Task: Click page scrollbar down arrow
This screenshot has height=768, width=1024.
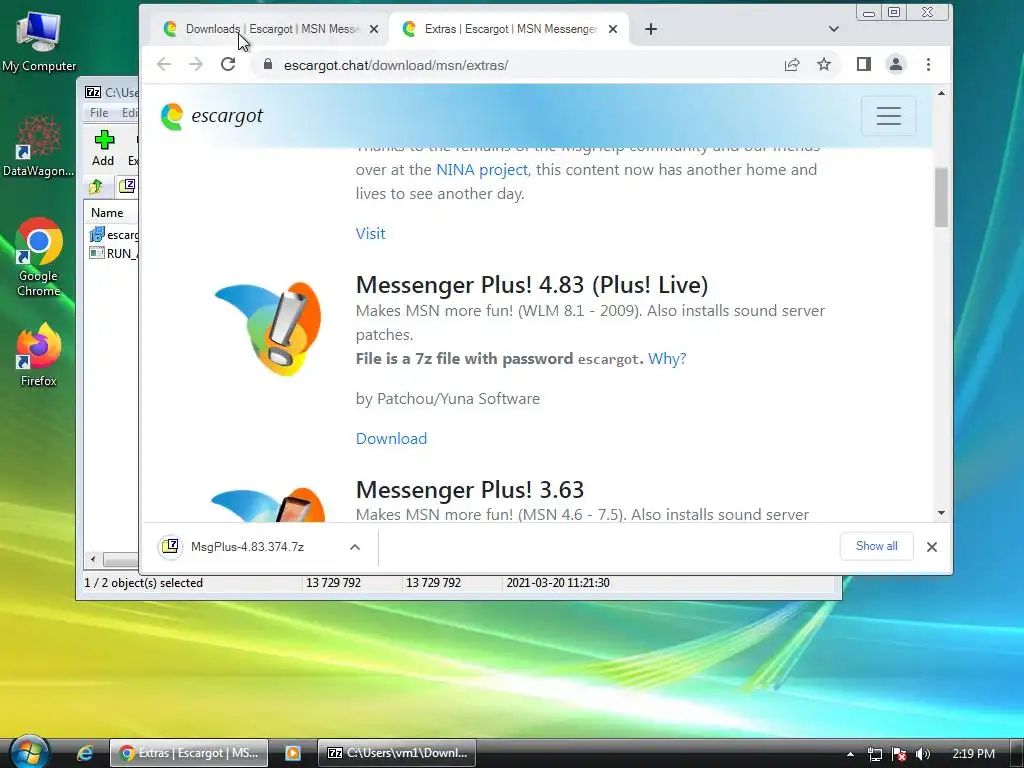Action: 941,513
